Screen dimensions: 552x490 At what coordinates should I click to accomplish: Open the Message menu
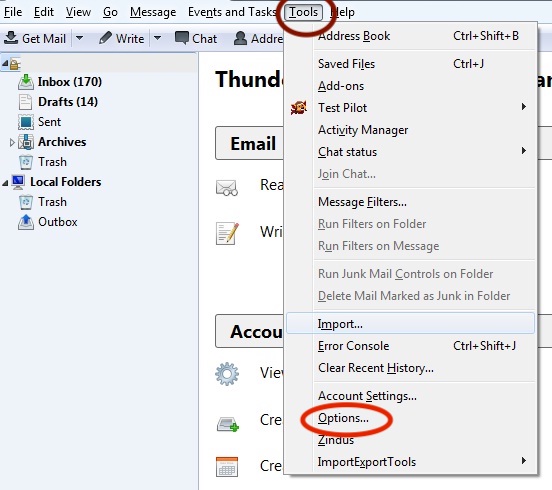153,12
